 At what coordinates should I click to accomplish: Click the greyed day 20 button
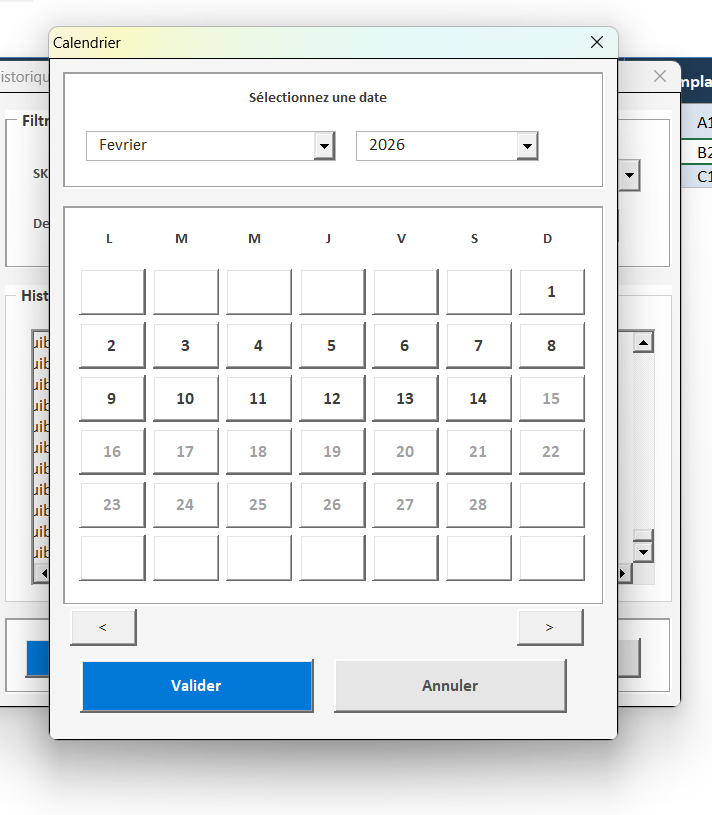[x=405, y=451]
